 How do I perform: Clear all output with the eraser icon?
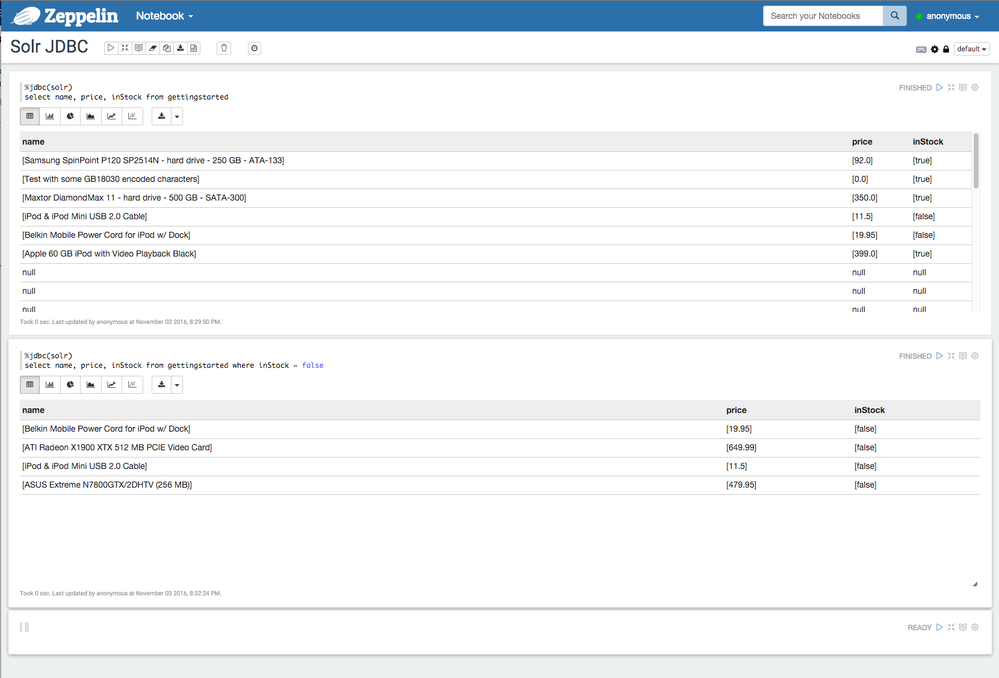pyautogui.click(x=153, y=48)
